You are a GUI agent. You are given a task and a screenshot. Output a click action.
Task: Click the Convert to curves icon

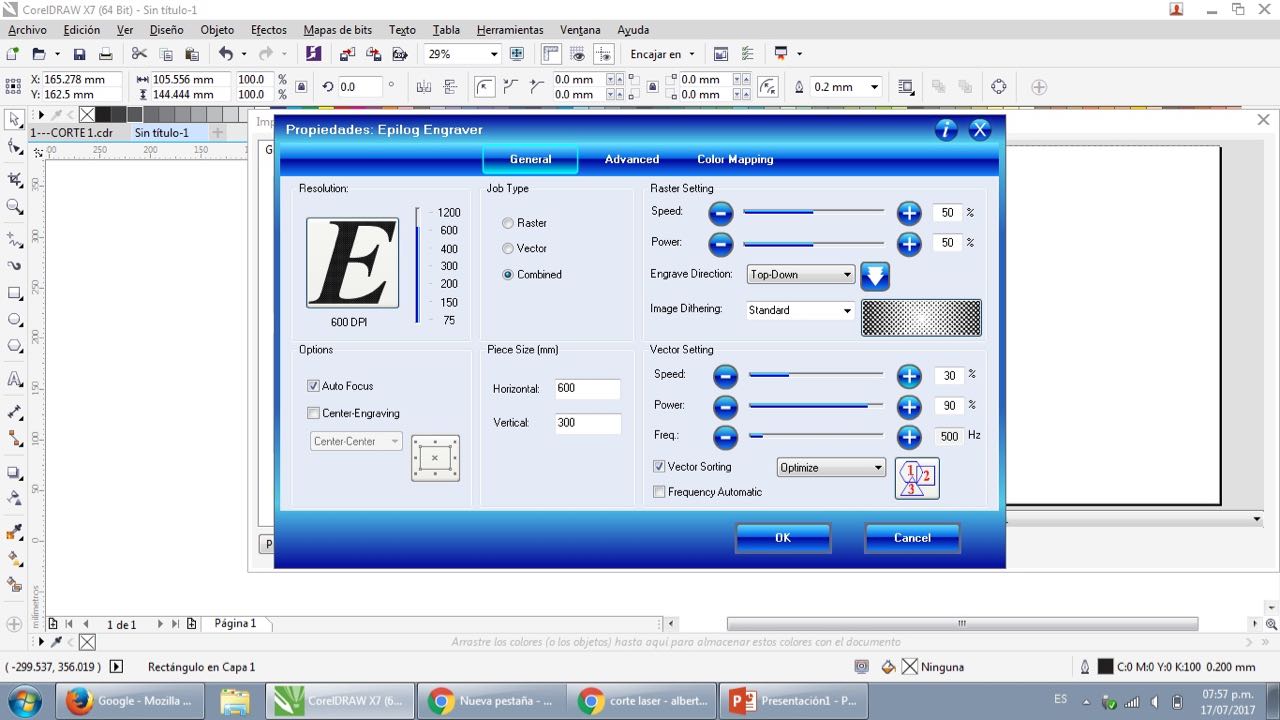pos(998,87)
